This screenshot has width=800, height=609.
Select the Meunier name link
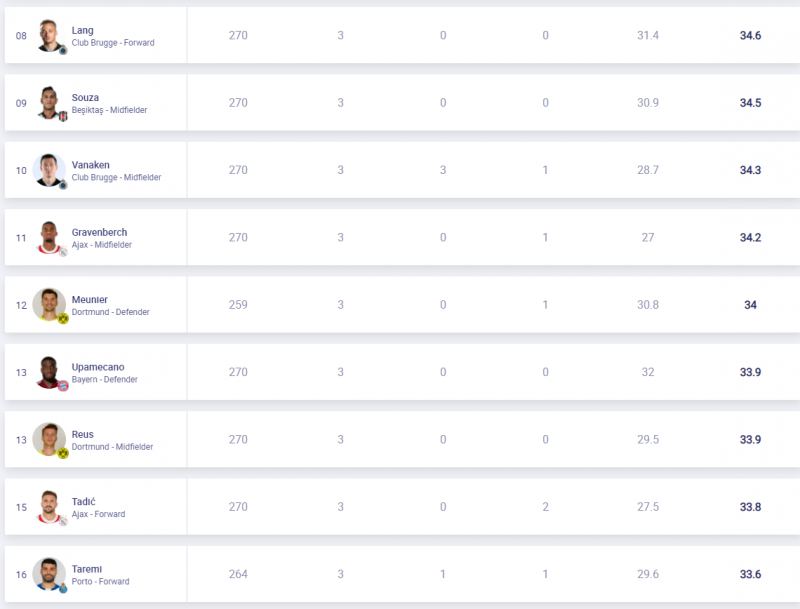pyautogui.click(x=89, y=299)
